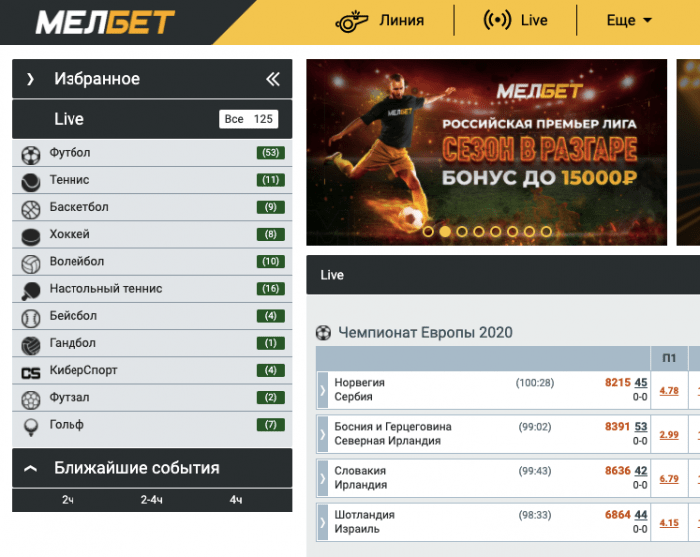Open the 45 markets link for Норвегия
The width and height of the screenshot is (700, 557).
pos(641,382)
